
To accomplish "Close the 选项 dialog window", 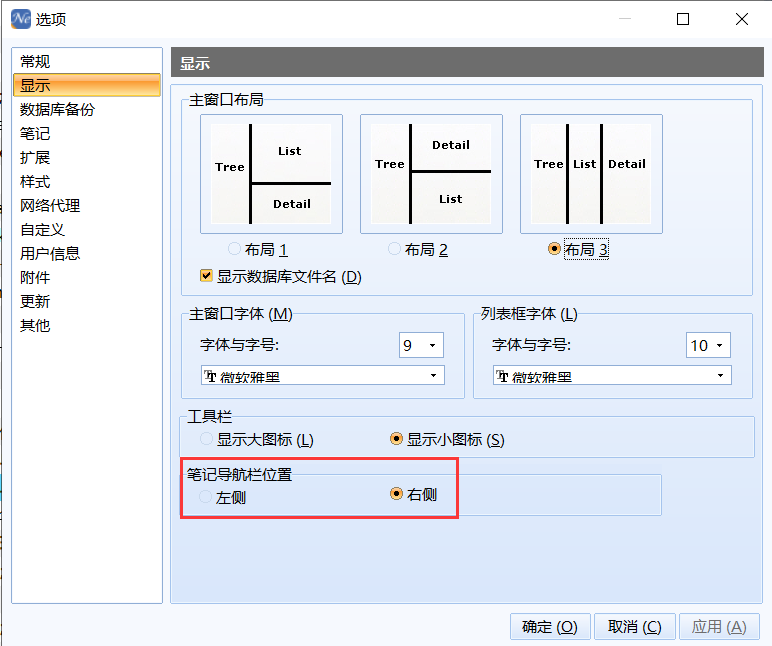I will tap(741, 19).
